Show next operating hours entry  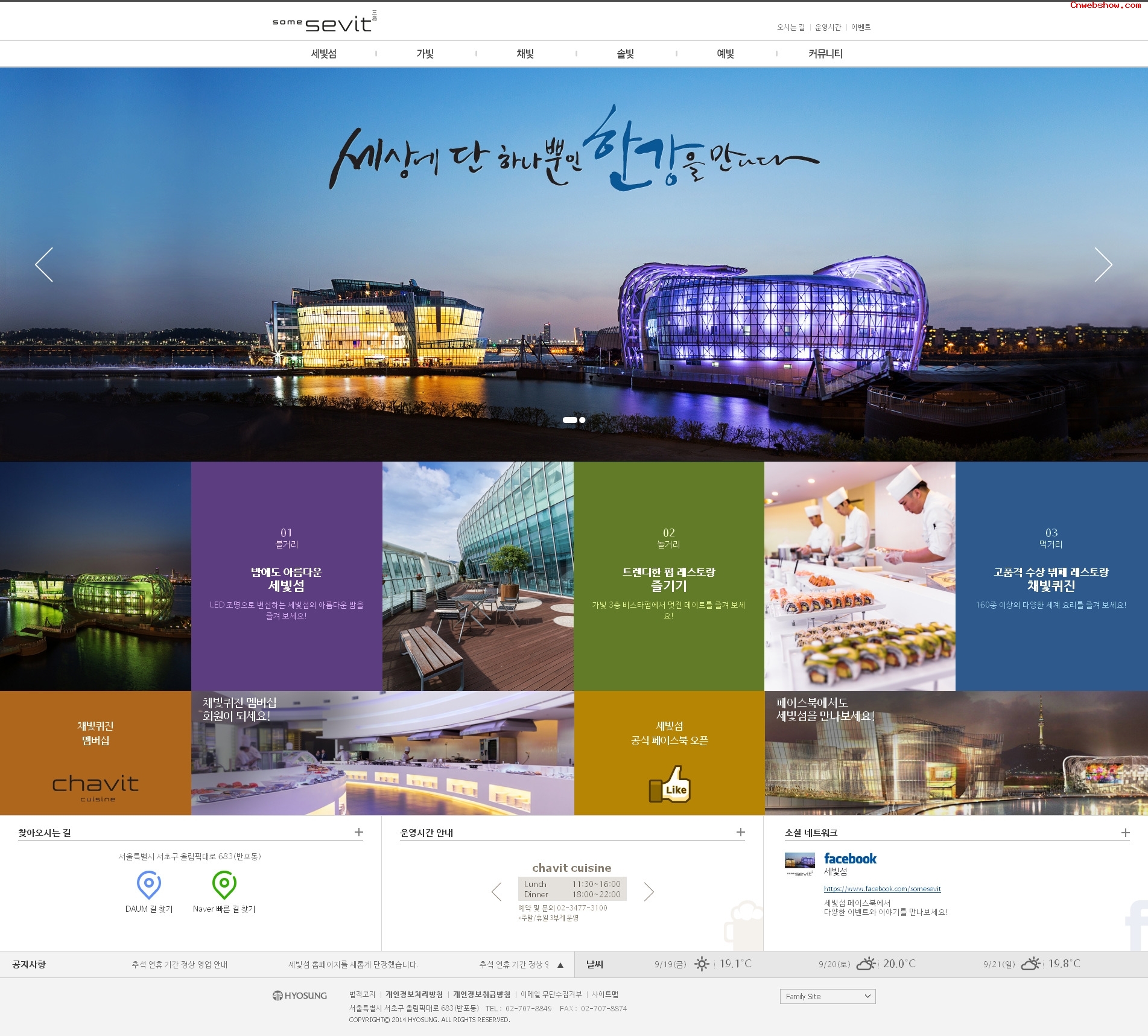(649, 892)
